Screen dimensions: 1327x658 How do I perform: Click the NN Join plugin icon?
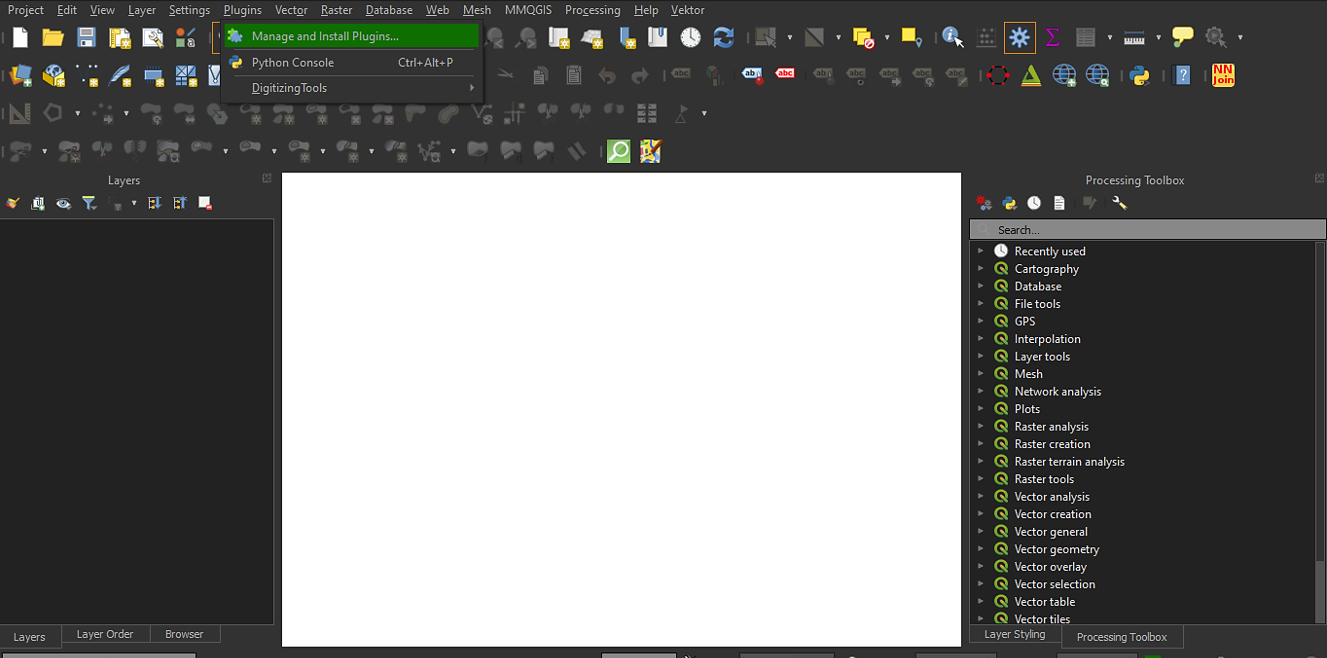tap(1222, 75)
